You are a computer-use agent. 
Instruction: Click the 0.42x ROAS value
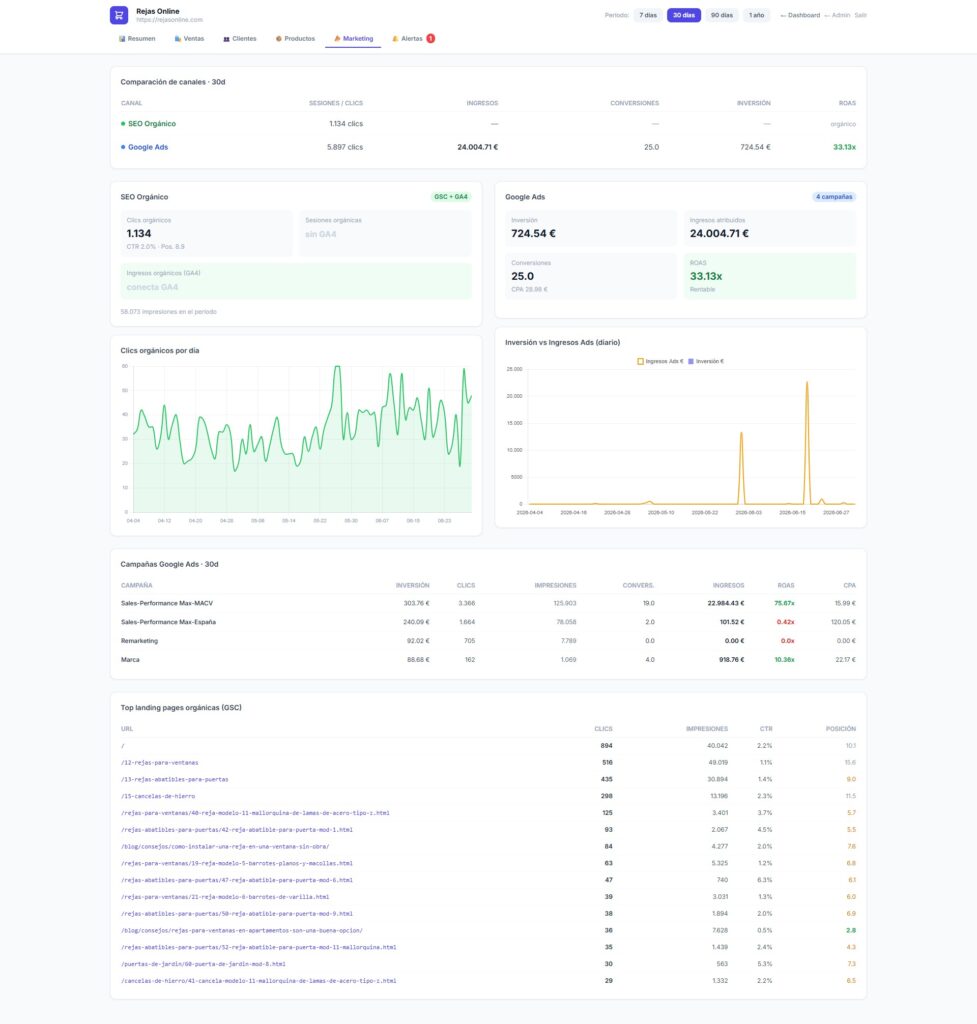(x=786, y=622)
